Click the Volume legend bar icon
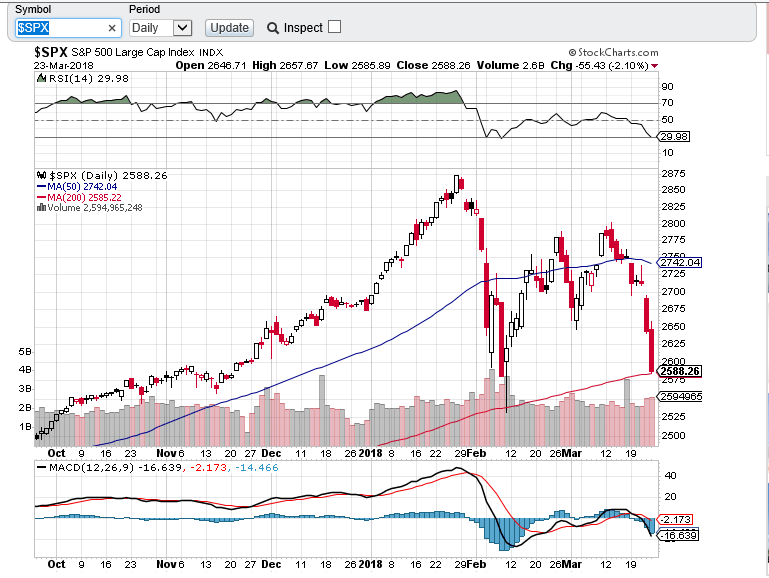 [42, 208]
